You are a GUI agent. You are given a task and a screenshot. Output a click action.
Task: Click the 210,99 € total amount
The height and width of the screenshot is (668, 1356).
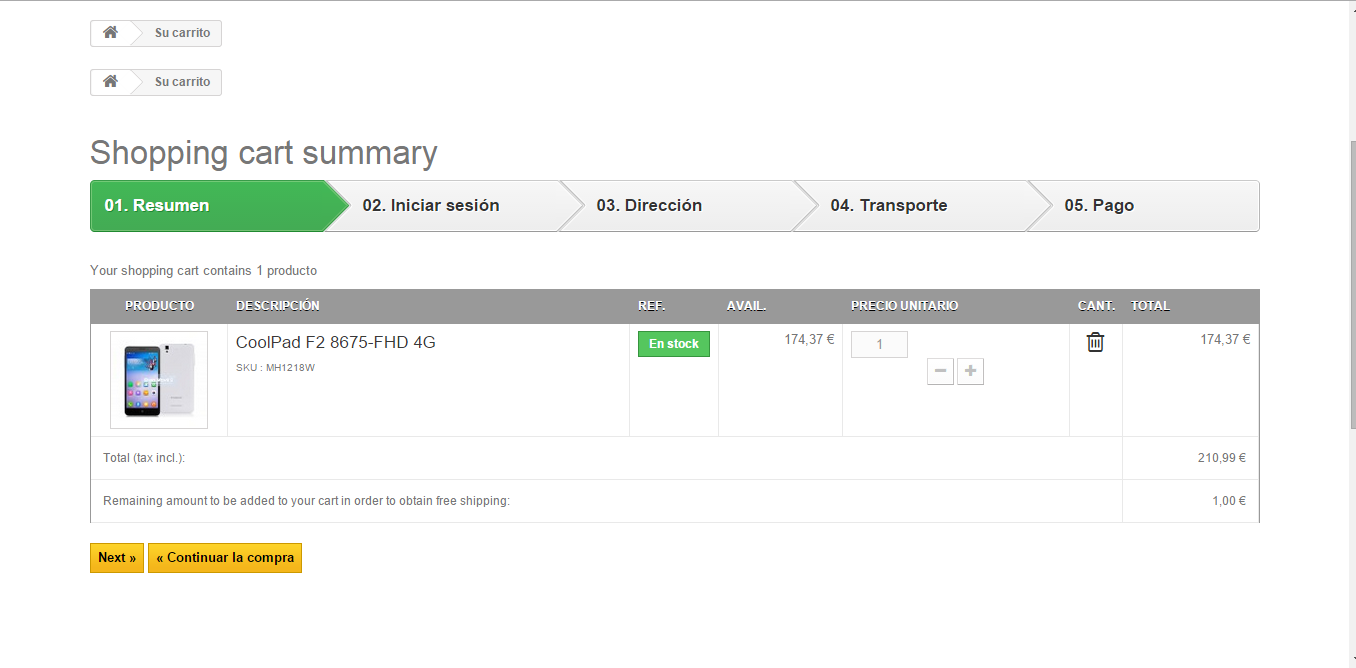[x=1221, y=458]
